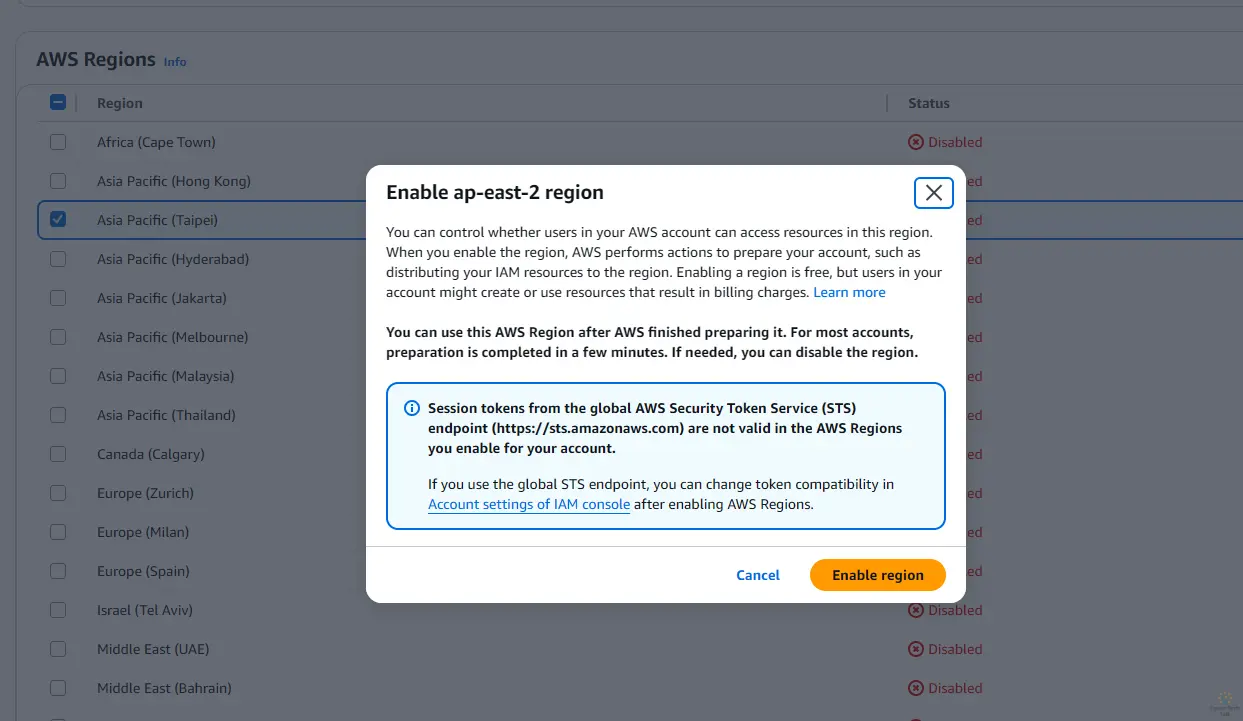Screen dimensions: 1243x721
Task: Click the Europe (Zurich) region name
Action: click(x=146, y=493)
